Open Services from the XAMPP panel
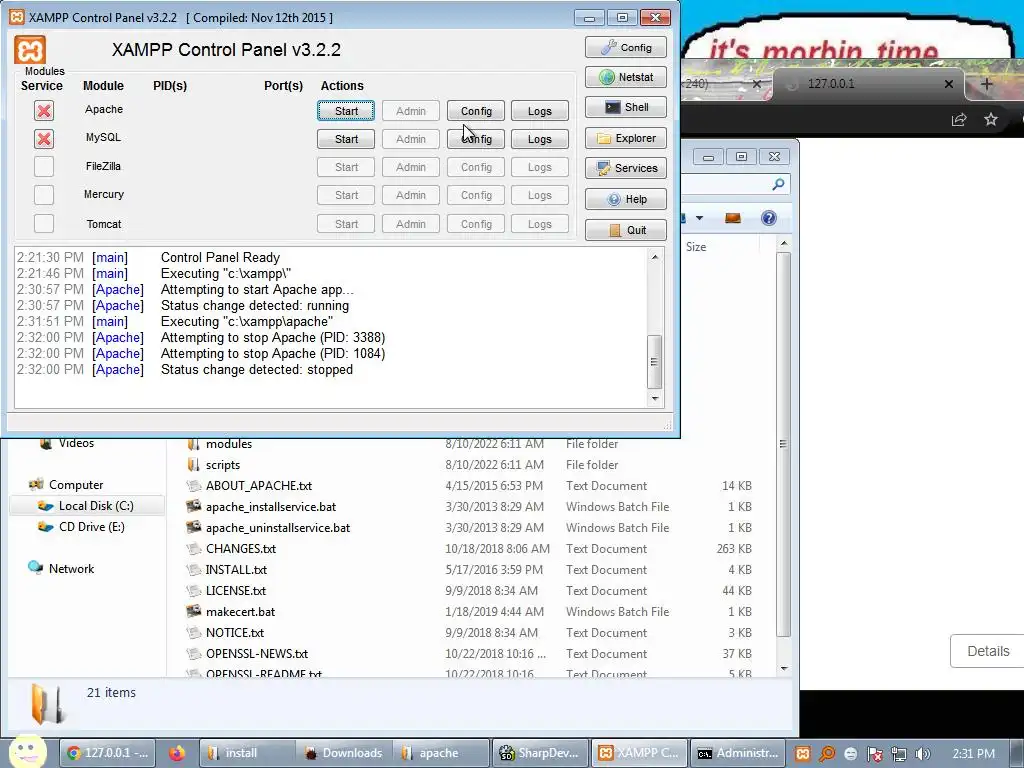Image resolution: width=1024 pixels, height=768 pixels. pyautogui.click(x=626, y=168)
